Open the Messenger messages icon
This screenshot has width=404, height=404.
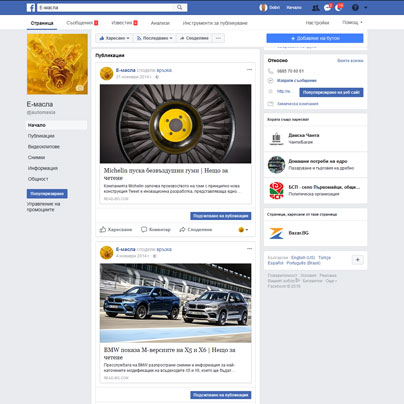pyautogui.click(x=327, y=8)
